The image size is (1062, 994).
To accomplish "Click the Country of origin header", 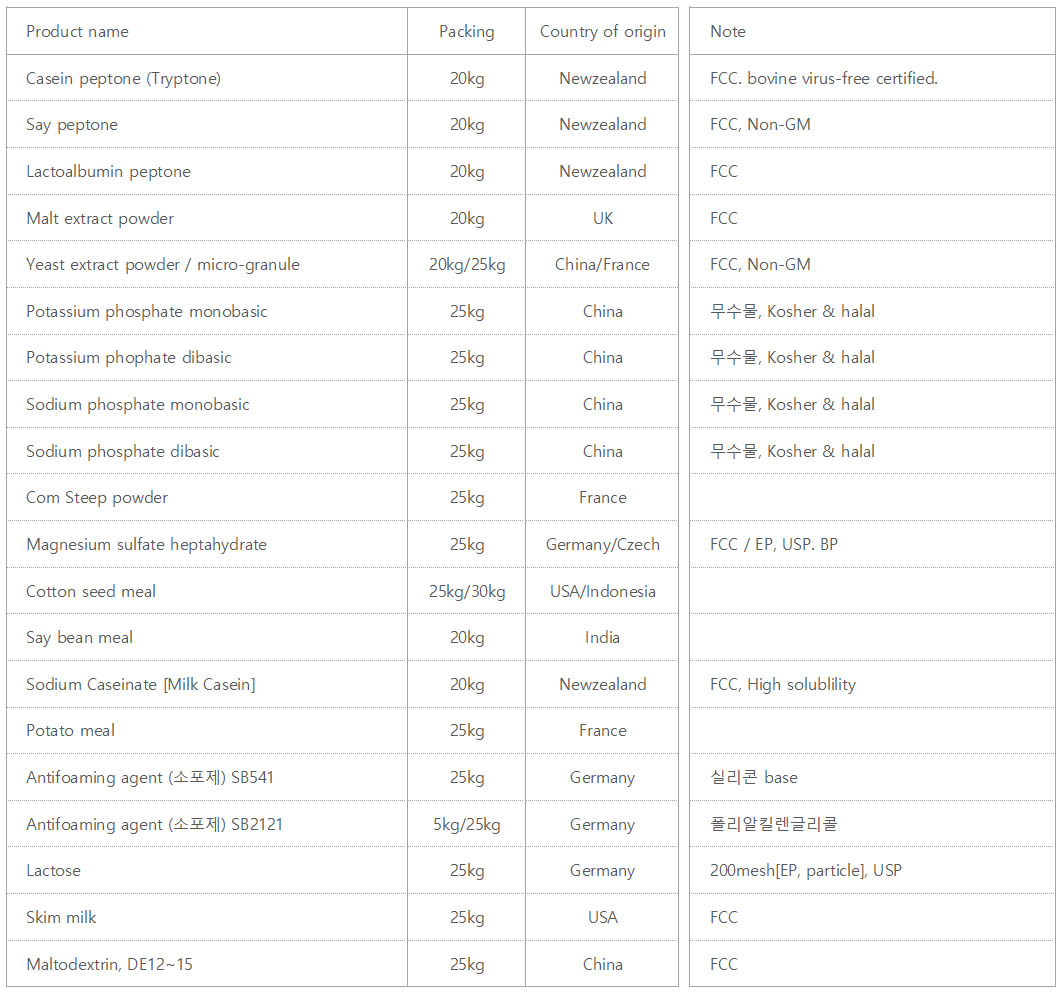I will click(x=602, y=32).
